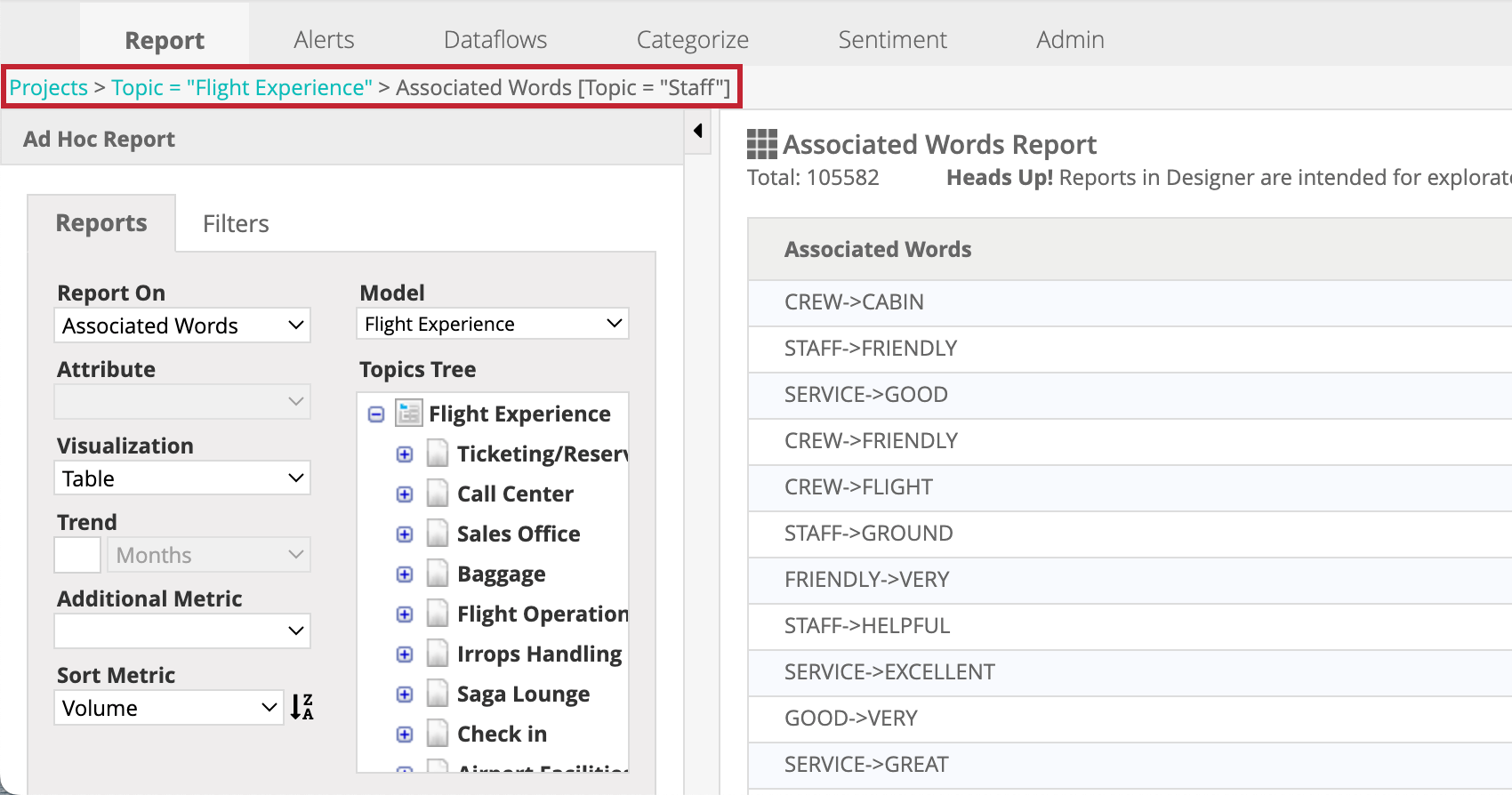This screenshot has height=795, width=1512.
Task: Click the Call Center topic document icon
Action: coord(437,494)
